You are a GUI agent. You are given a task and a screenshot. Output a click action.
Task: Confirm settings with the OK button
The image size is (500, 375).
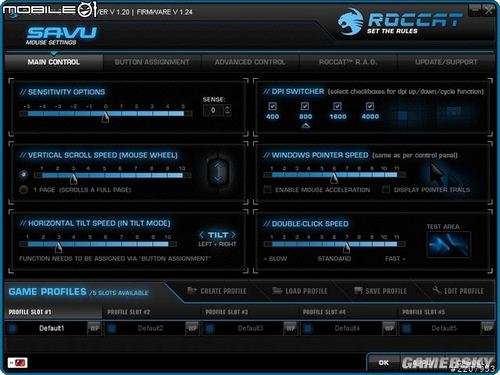pyautogui.click(x=384, y=362)
